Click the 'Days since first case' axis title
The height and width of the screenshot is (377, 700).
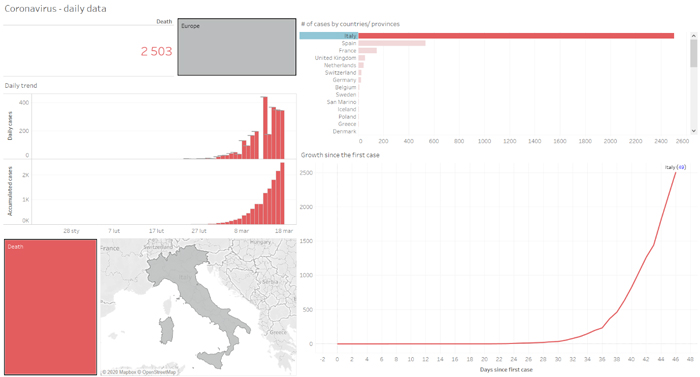click(x=506, y=369)
